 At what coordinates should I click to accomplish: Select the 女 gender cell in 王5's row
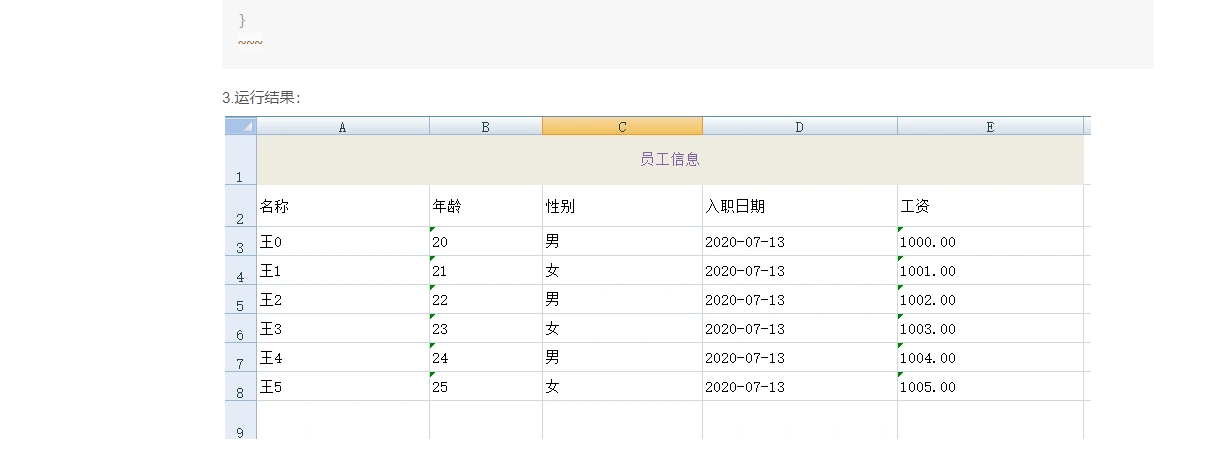point(622,387)
